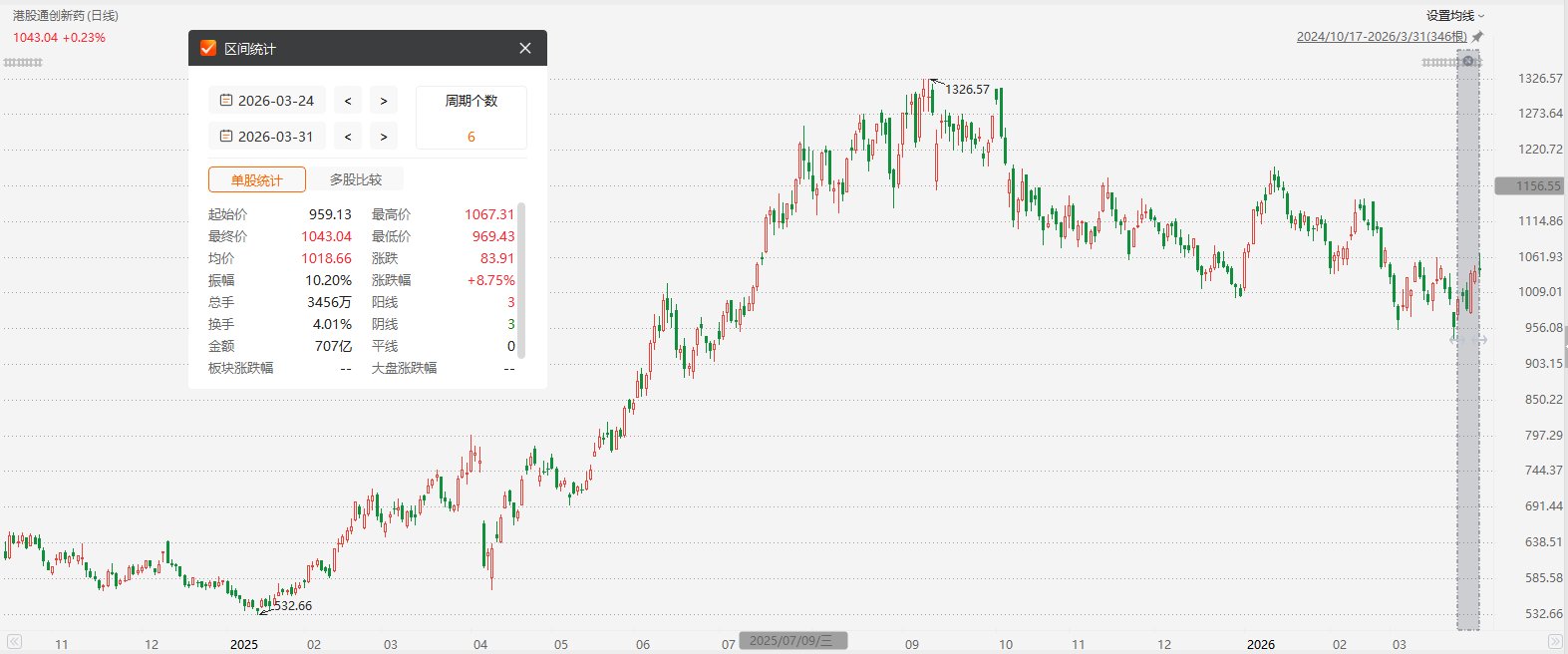This screenshot has width=1568, height=654.
Task: Click the interval resize arrows handle
Action: (1468, 340)
